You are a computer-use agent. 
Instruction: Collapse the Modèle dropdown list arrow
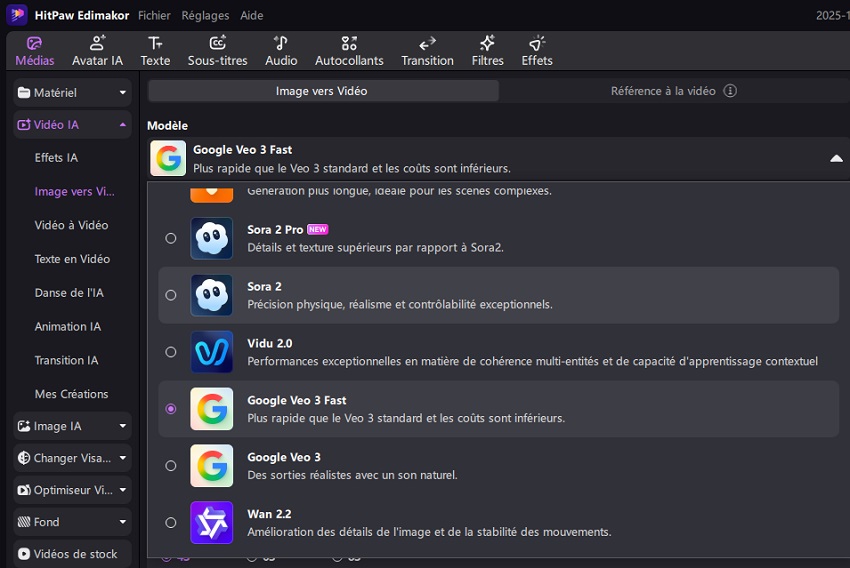click(x=836, y=158)
